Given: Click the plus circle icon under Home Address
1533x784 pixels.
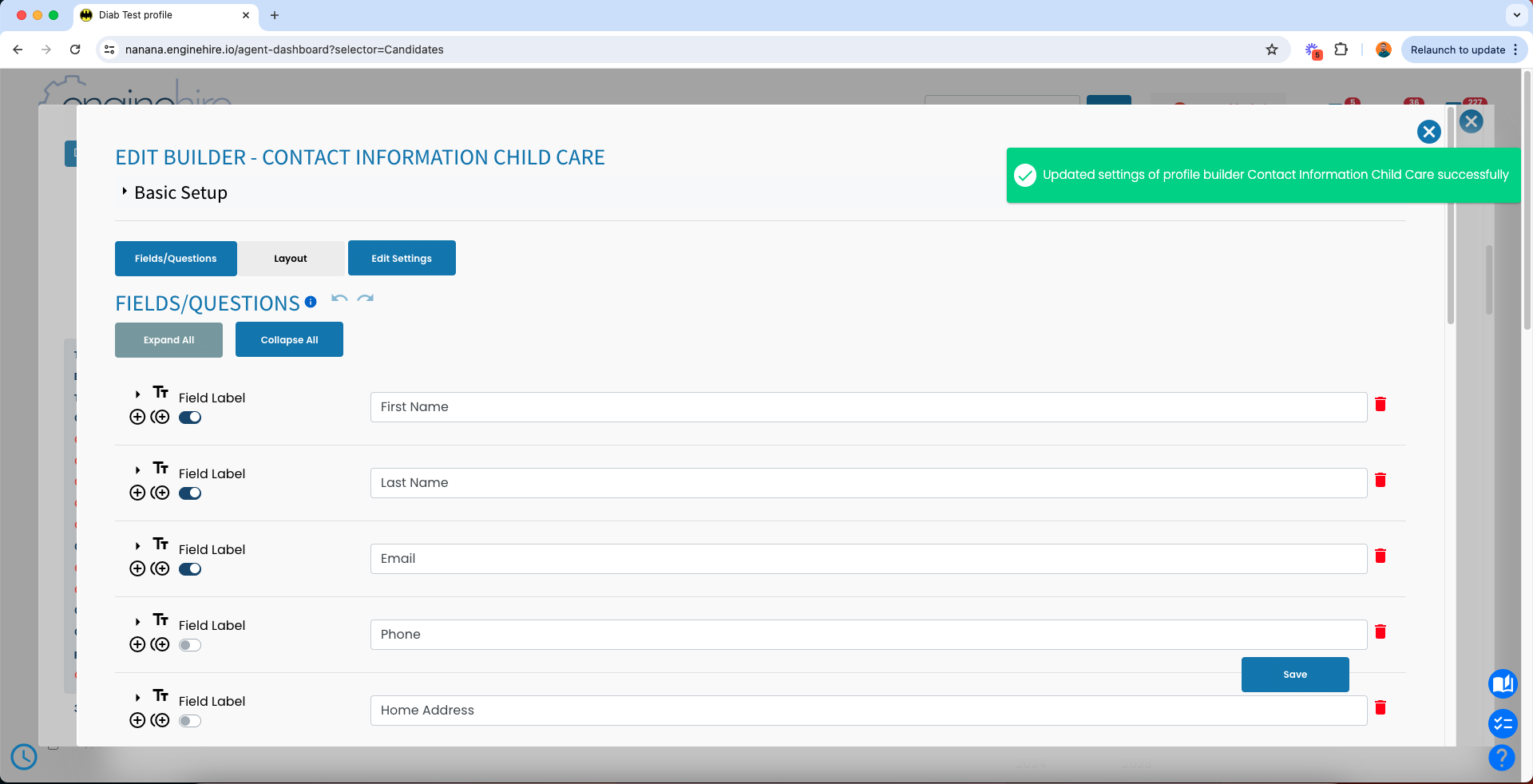Looking at the screenshot, I should [137, 720].
